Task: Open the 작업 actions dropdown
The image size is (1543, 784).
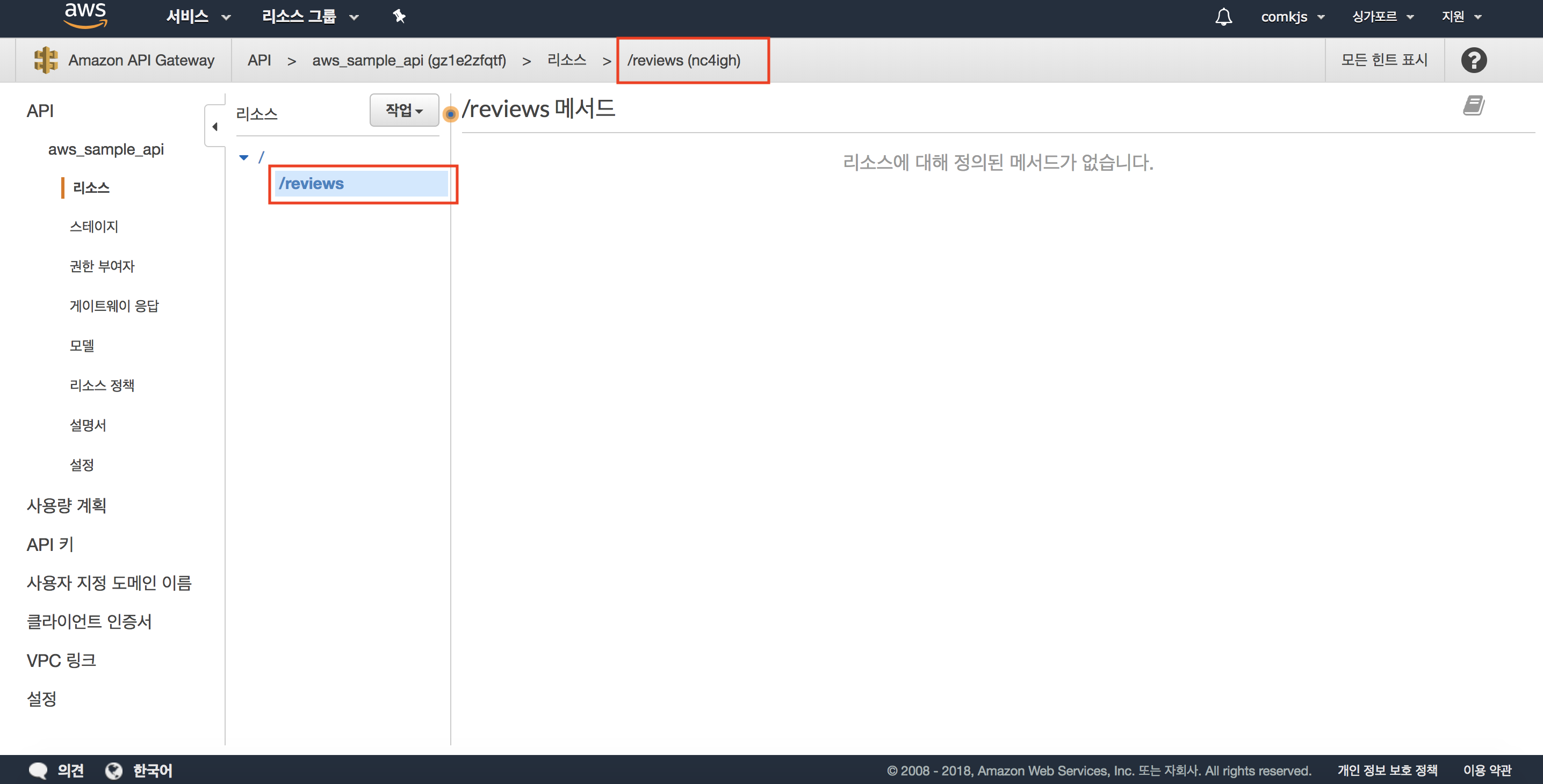Action: click(405, 110)
